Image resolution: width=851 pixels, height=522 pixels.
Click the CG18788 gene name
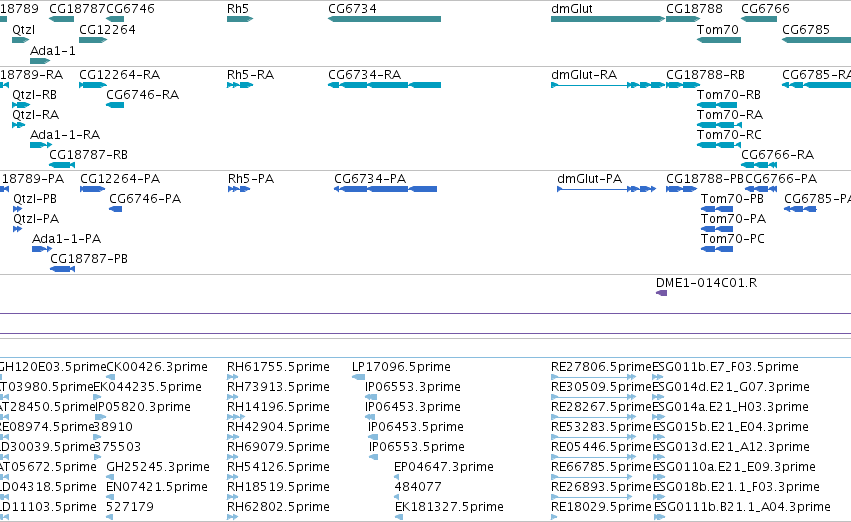pyautogui.click(x=694, y=9)
